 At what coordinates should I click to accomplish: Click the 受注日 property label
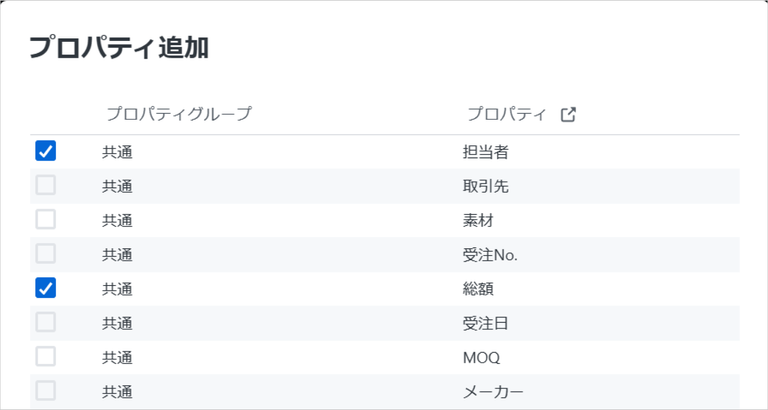coord(485,324)
